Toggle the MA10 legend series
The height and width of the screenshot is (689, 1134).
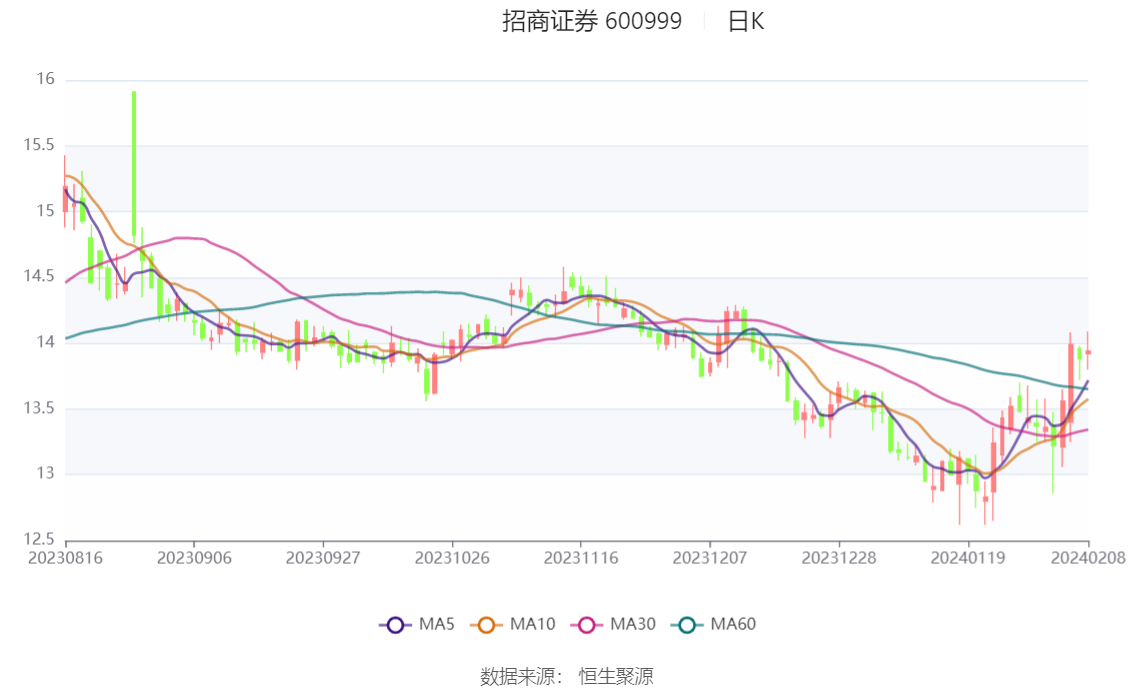(513, 625)
